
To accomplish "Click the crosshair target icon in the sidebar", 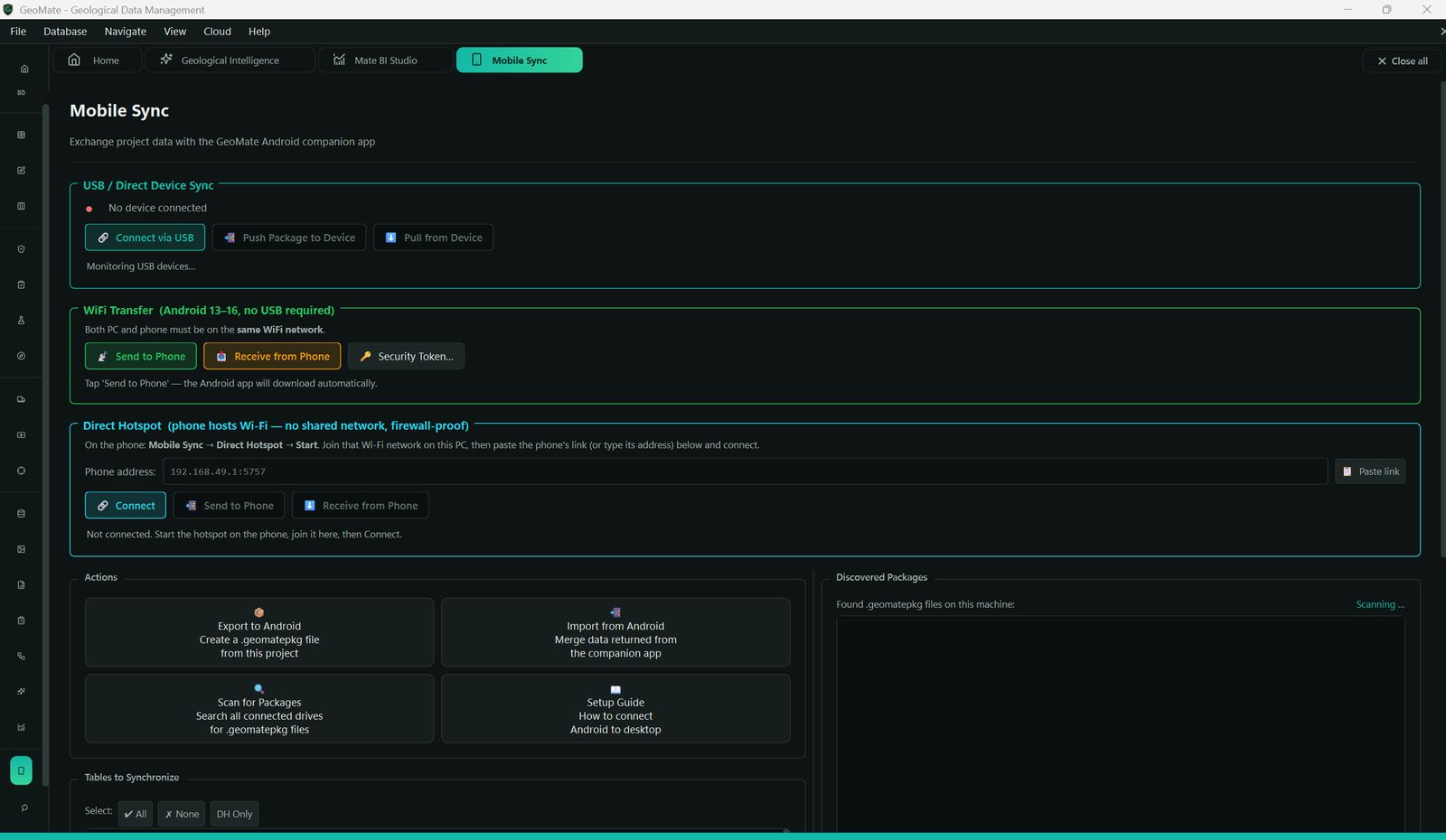I will pyautogui.click(x=21, y=471).
